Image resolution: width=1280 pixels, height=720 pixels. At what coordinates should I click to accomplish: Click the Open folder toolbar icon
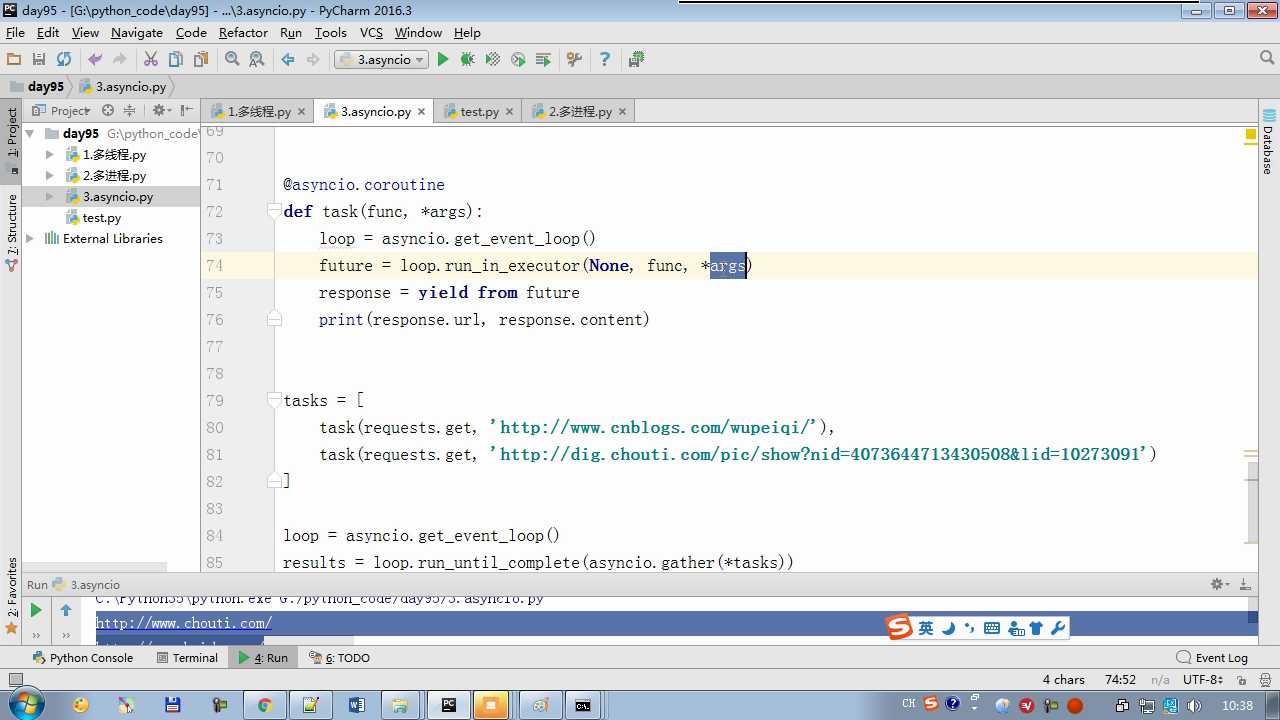14,60
